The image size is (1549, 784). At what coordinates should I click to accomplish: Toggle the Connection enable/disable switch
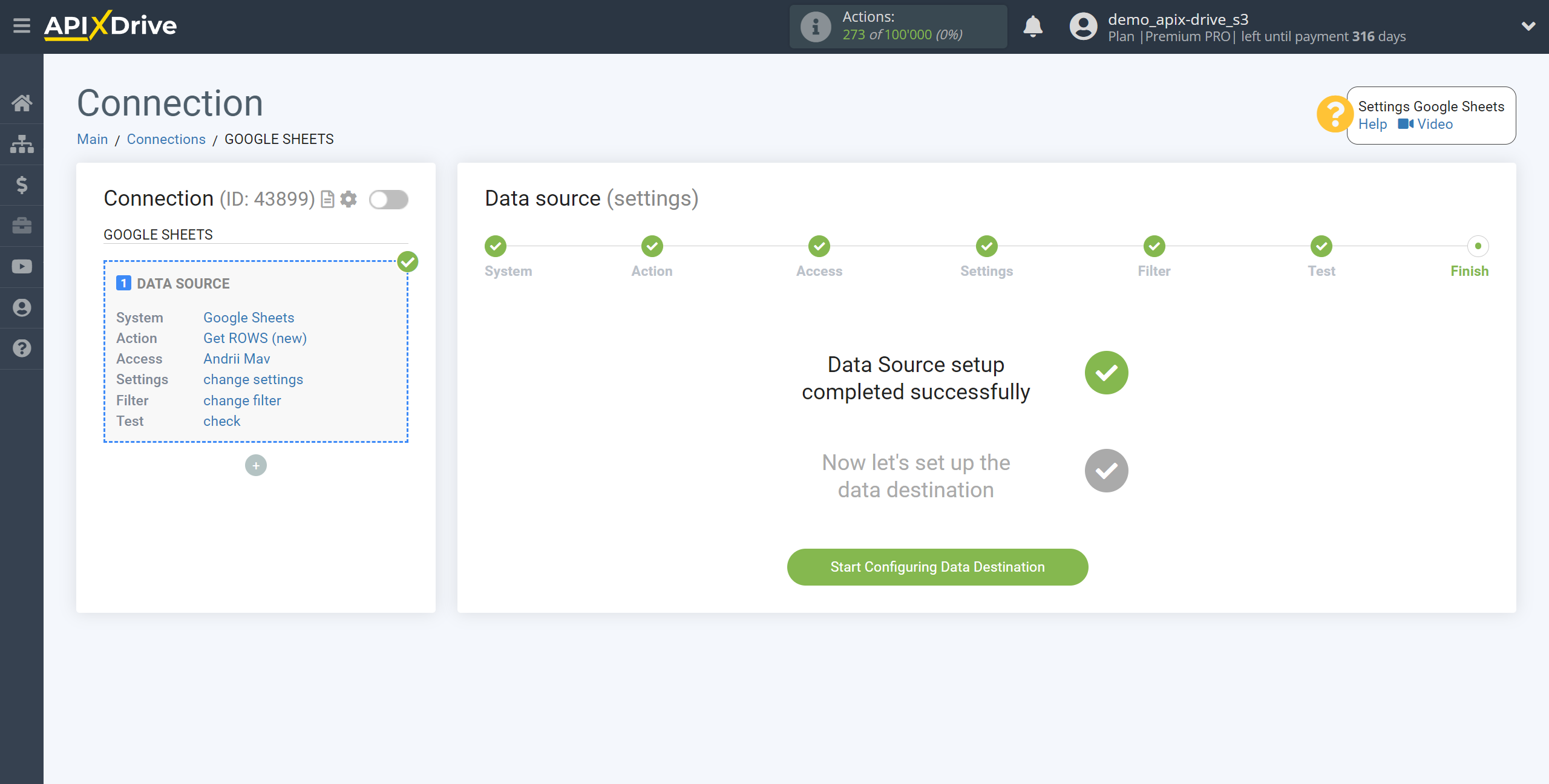[390, 199]
